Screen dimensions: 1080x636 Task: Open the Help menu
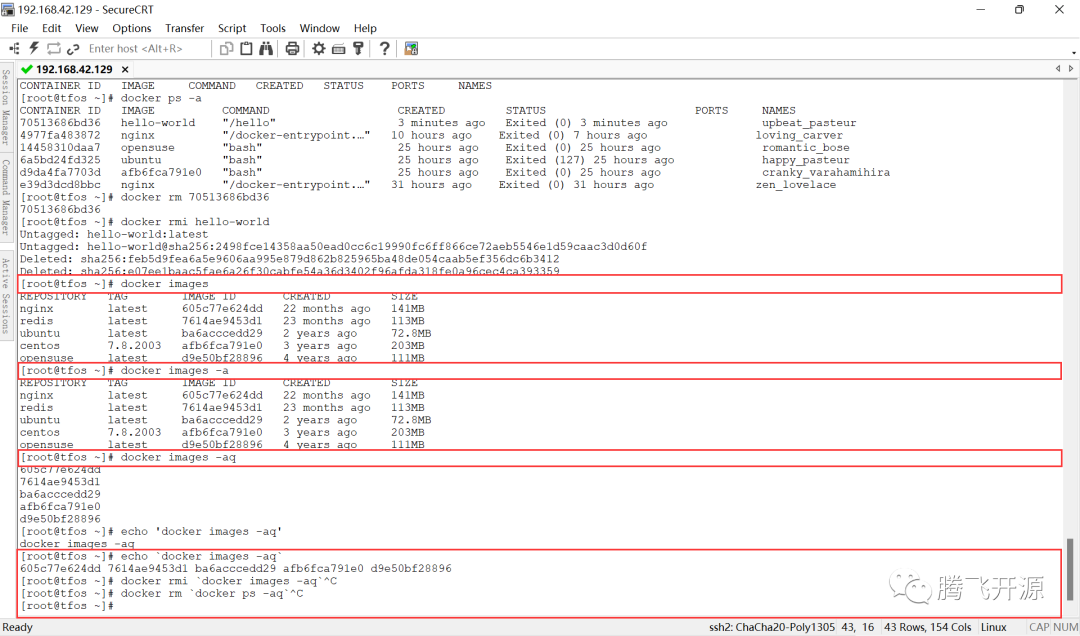[365, 28]
